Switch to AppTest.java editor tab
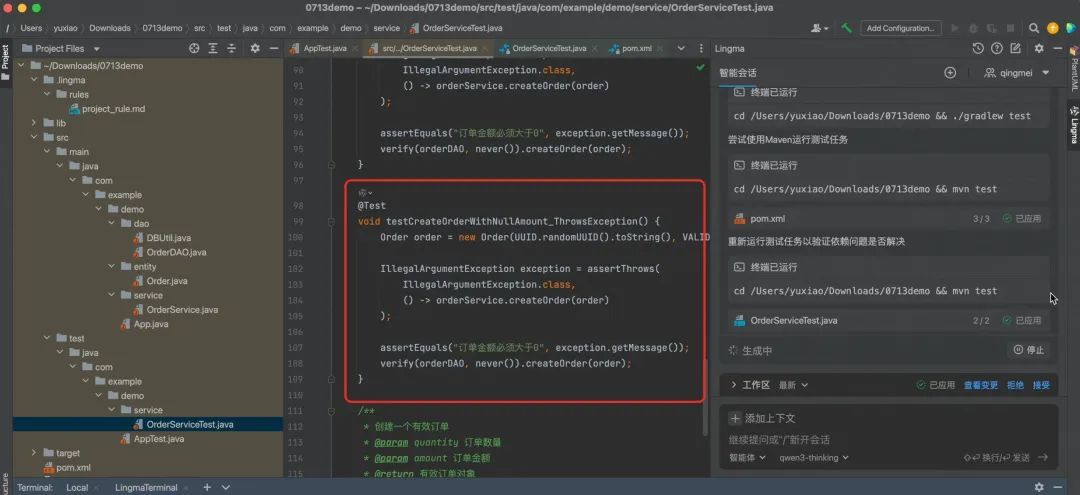This screenshot has height=495, width=1080. pos(324,48)
